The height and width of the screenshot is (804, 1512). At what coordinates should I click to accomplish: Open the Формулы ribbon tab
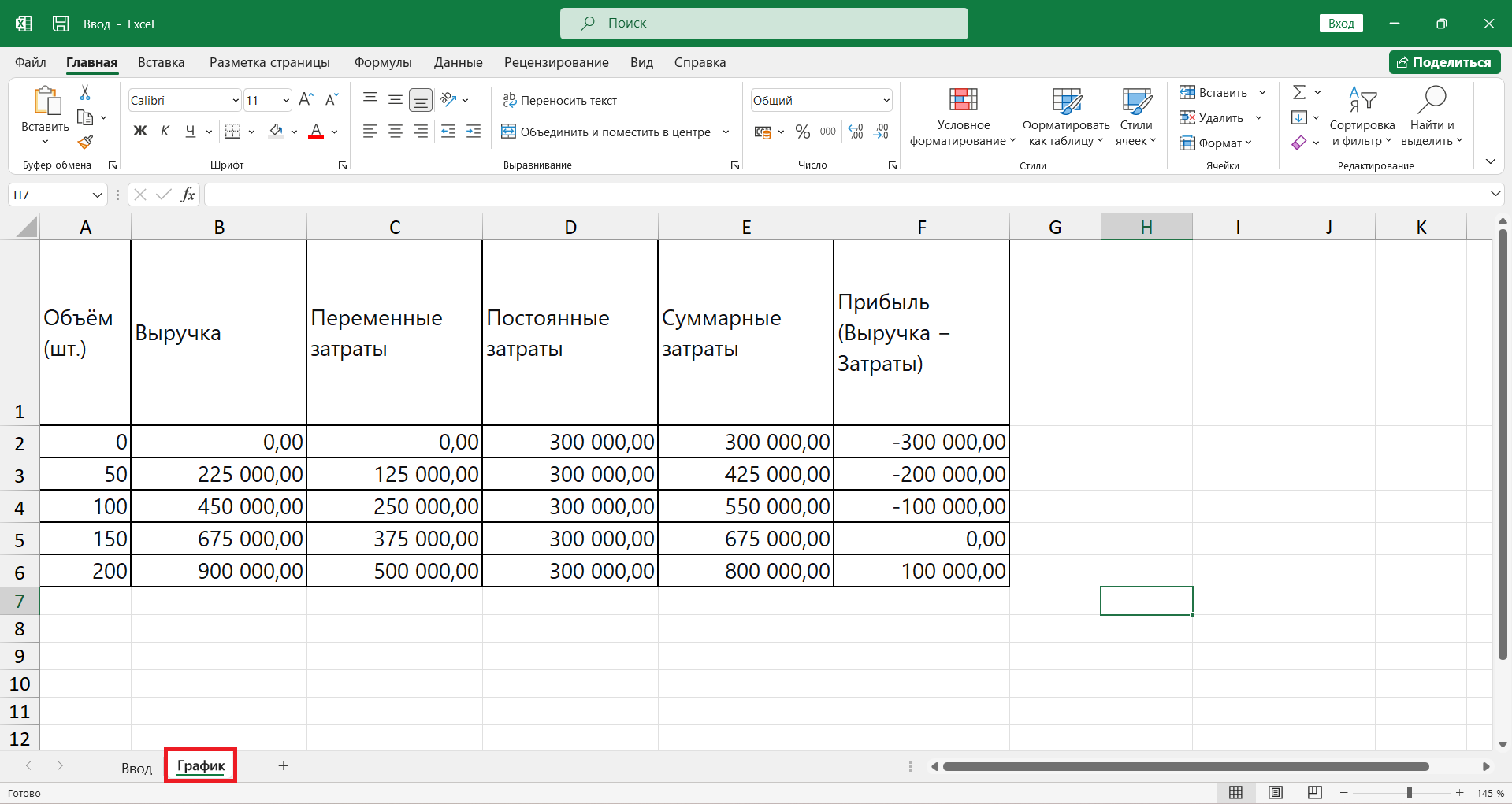click(383, 62)
